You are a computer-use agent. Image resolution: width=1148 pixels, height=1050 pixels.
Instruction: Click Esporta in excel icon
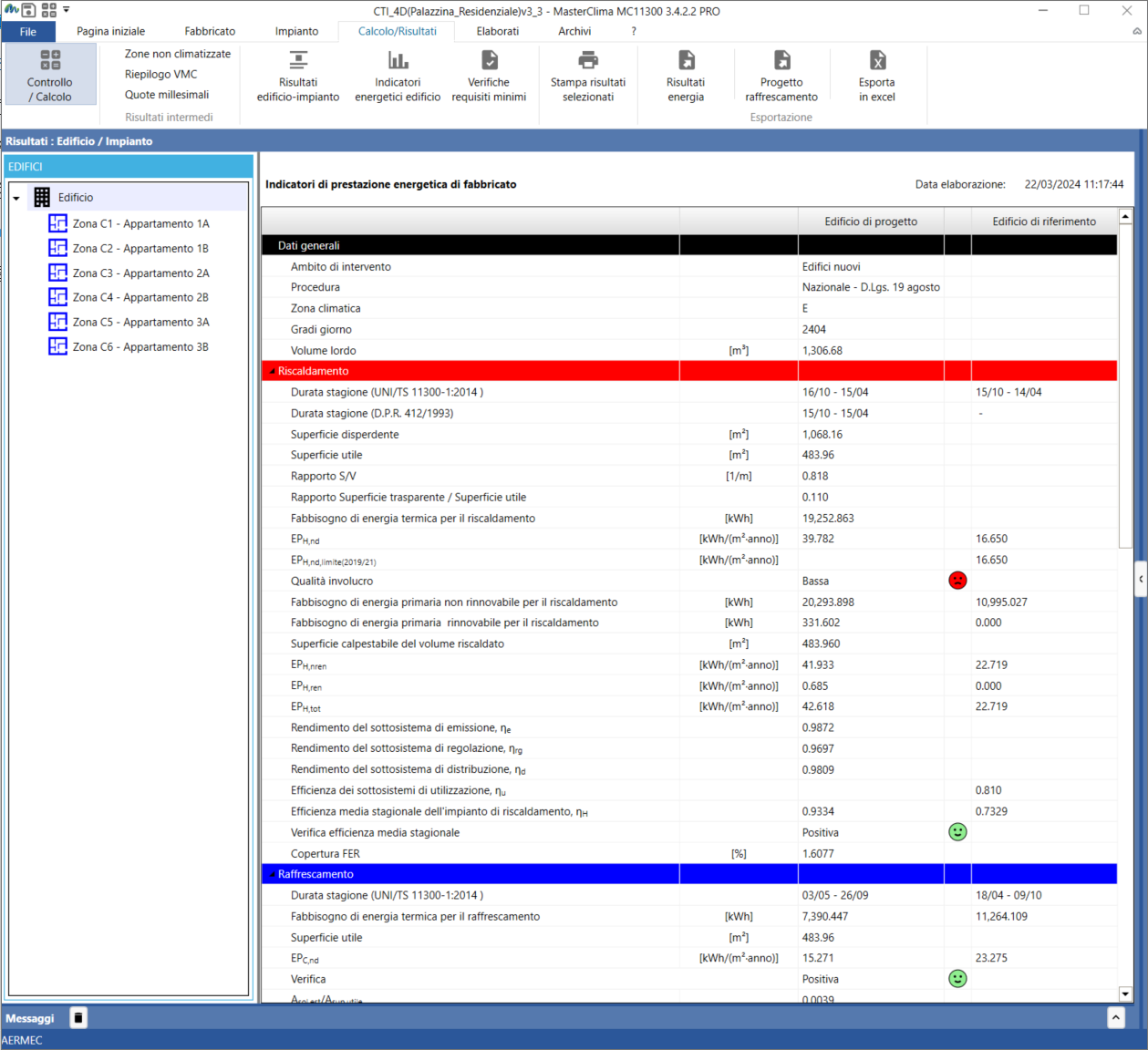click(877, 60)
